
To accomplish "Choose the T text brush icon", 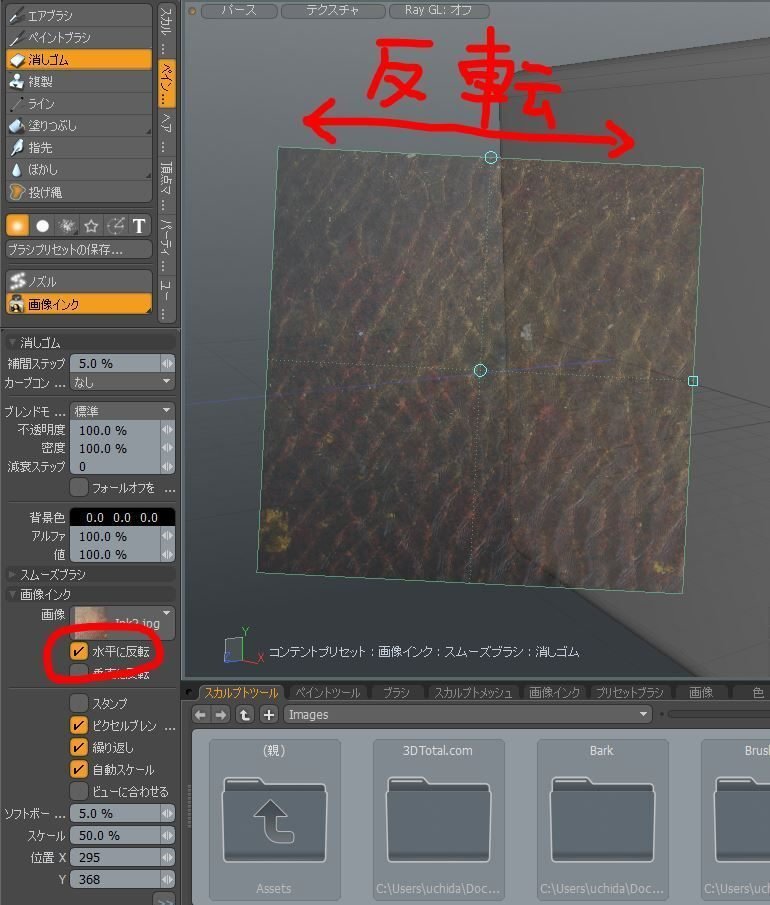I will pos(139,226).
